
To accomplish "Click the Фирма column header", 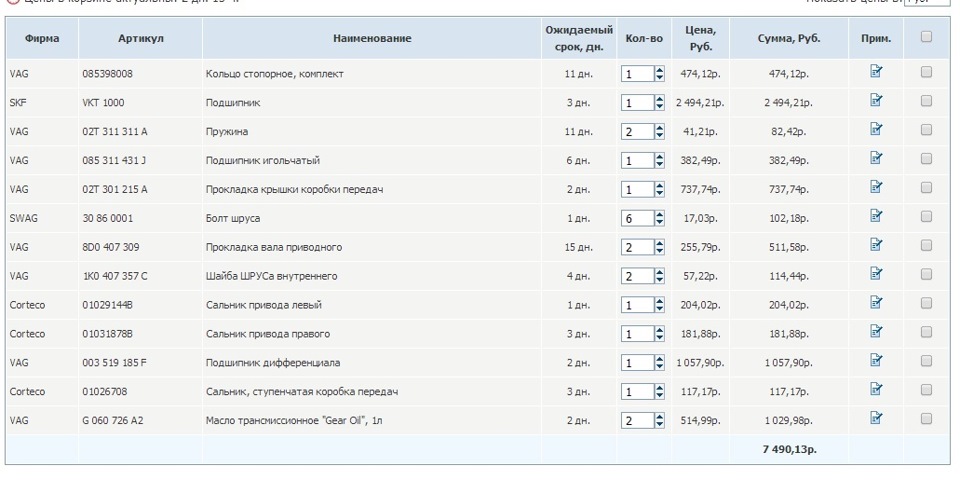I will tap(42, 38).
